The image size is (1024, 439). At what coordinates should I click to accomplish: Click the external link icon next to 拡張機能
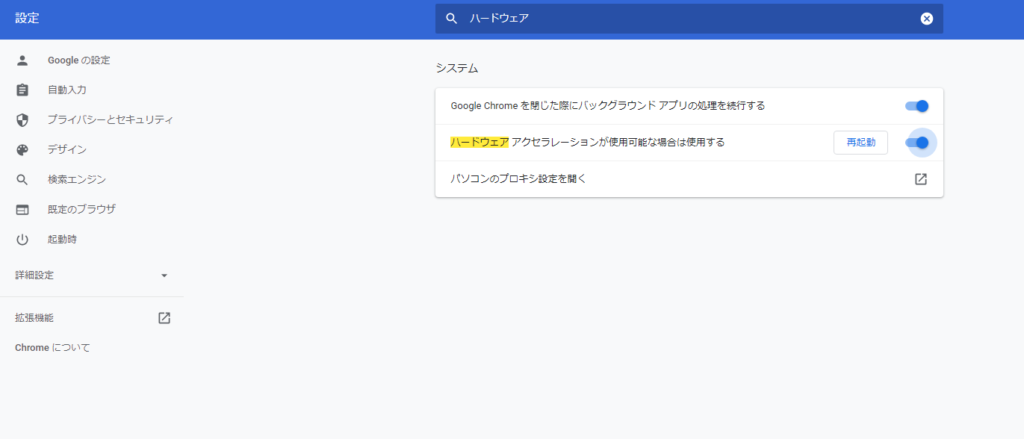(x=164, y=318)
